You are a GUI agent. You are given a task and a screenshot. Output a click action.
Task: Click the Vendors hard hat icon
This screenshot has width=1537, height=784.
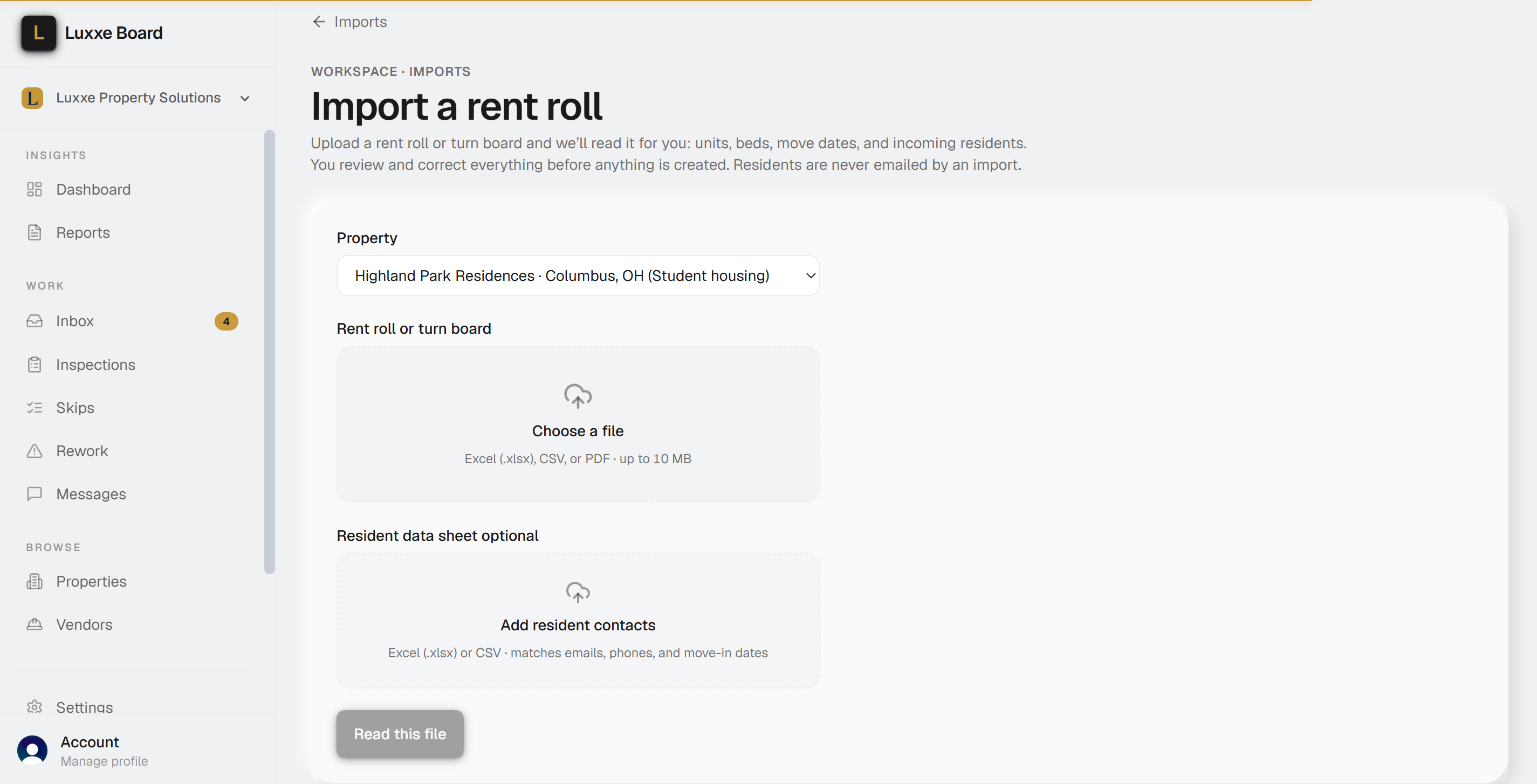[x=35, y=624]
